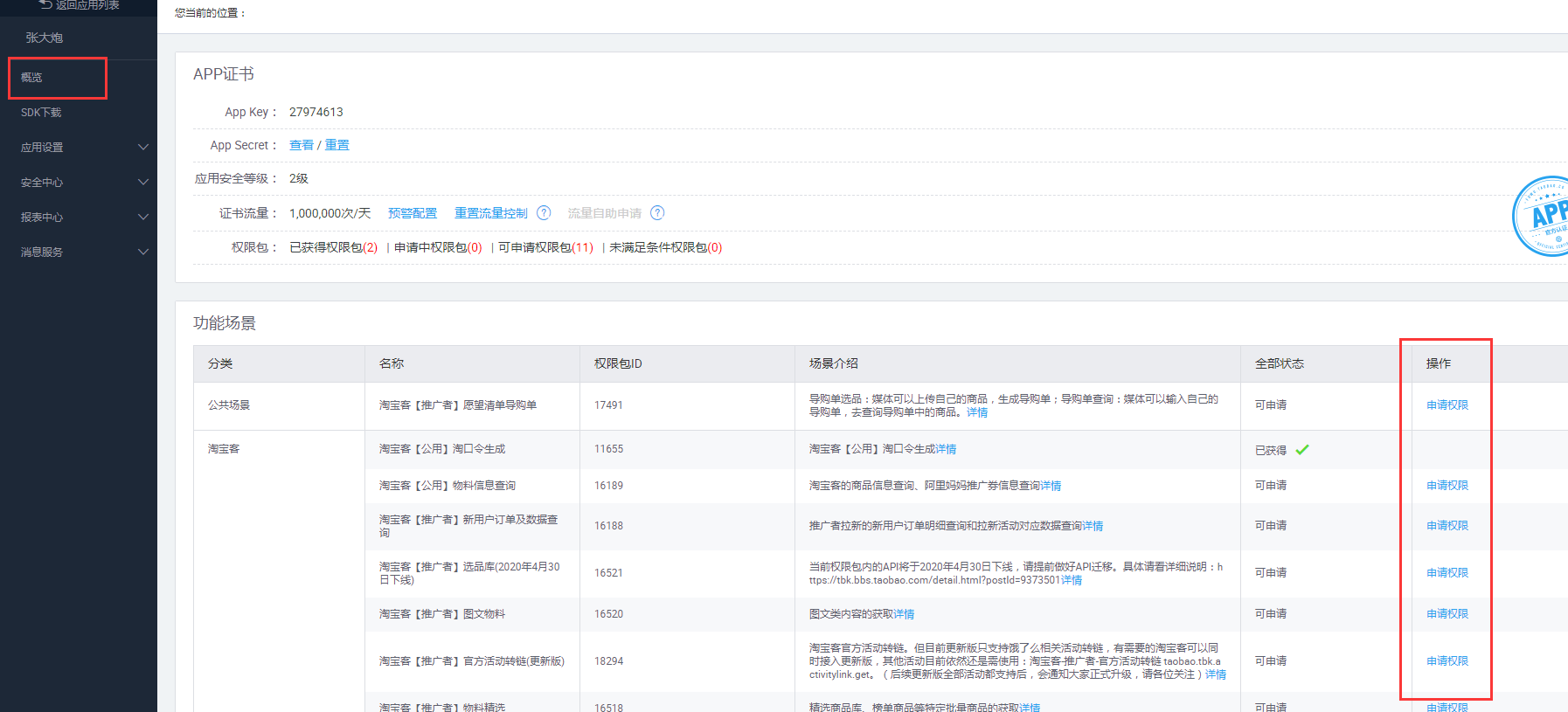Click 申请权限 for ID 17491 row

click(x=1447, y=405)
